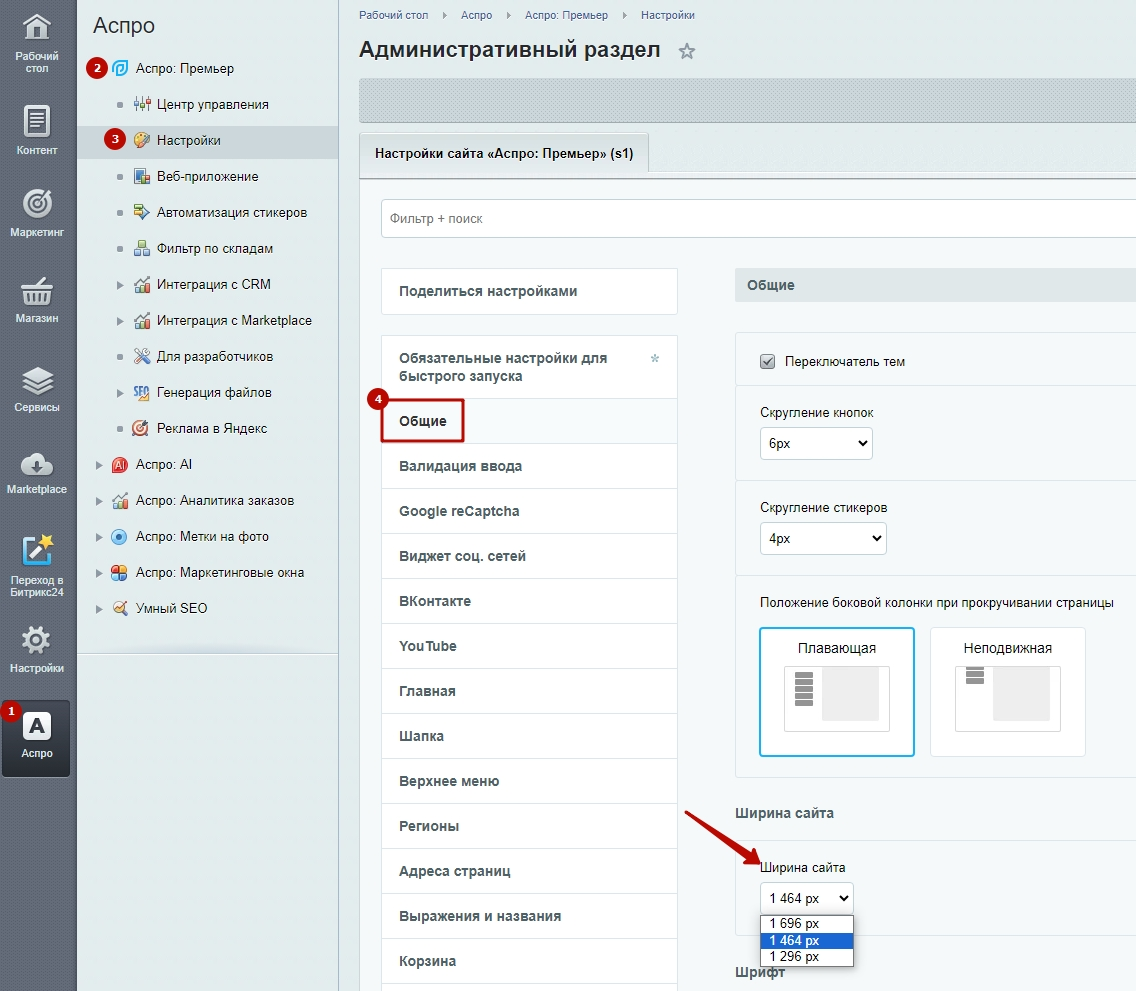Image resolution: width=1136 pixels, height=991 pixels.
Task: Open the ВКонтакте settings section
Action: pyautogui.click(x=530, y=601)
